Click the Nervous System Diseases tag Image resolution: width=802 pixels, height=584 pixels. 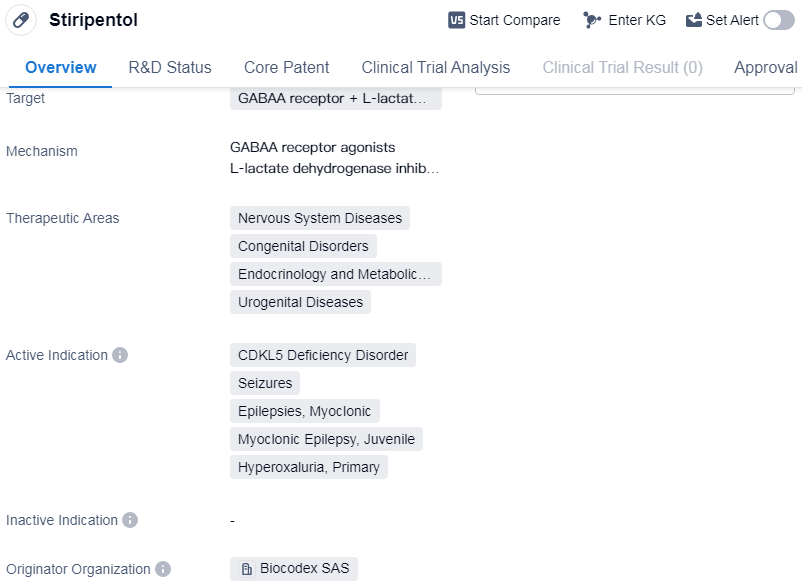320,218
